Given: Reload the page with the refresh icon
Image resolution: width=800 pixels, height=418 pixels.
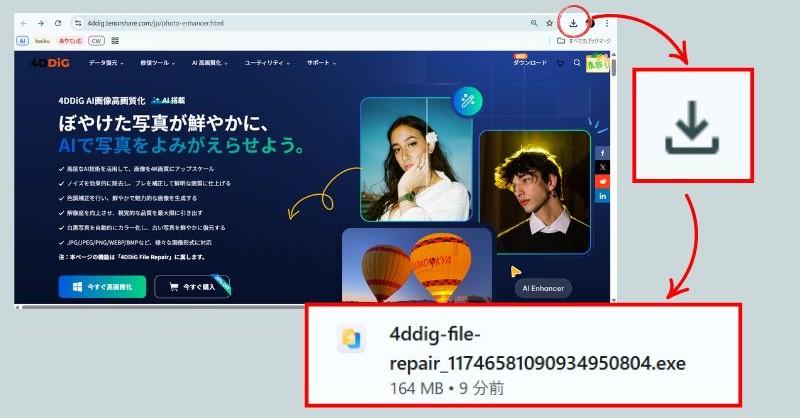Looking at the screenshot, I should click(x=58, y=23).
